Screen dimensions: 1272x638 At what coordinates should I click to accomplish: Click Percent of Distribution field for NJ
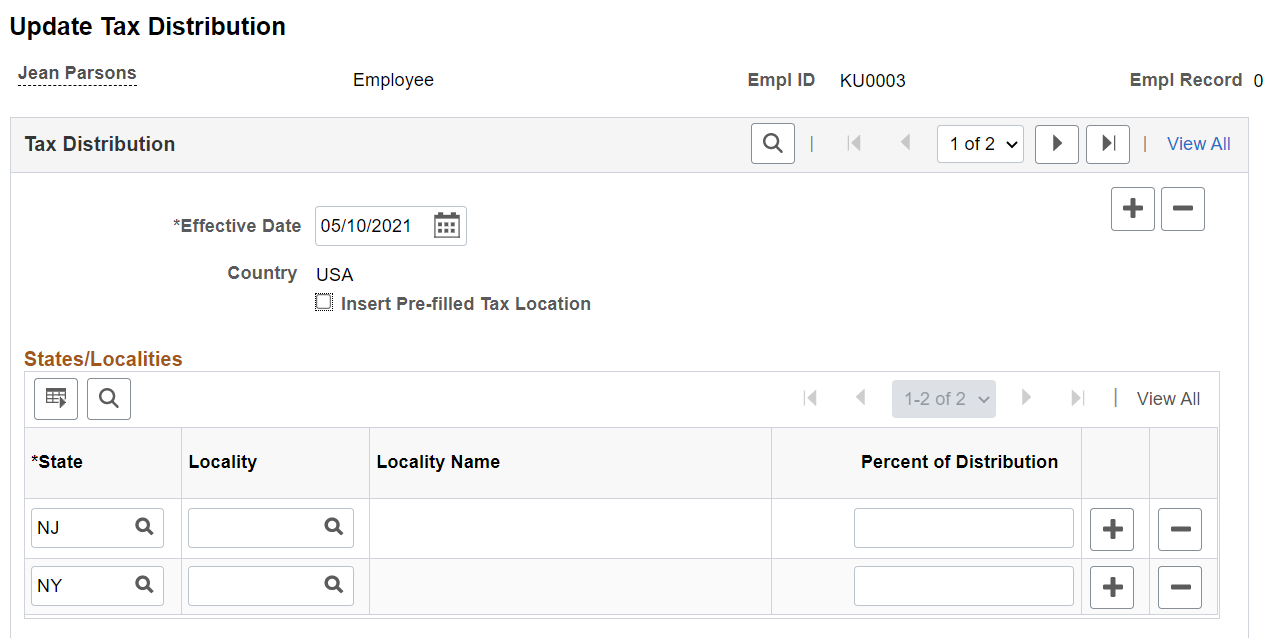[964, 528]
